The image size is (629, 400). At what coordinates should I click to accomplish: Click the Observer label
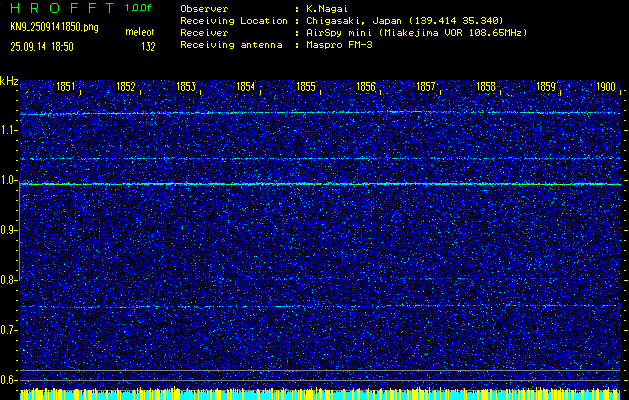click(x=204, y=9)
